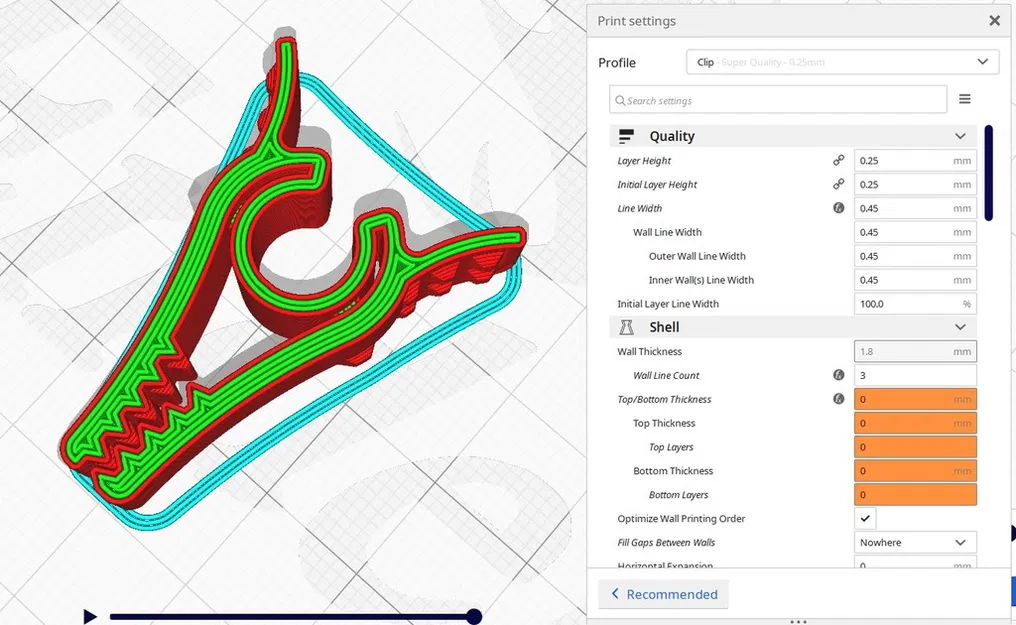Click the Search settings field
1016x625 pixels.
(x=778, y=100)
